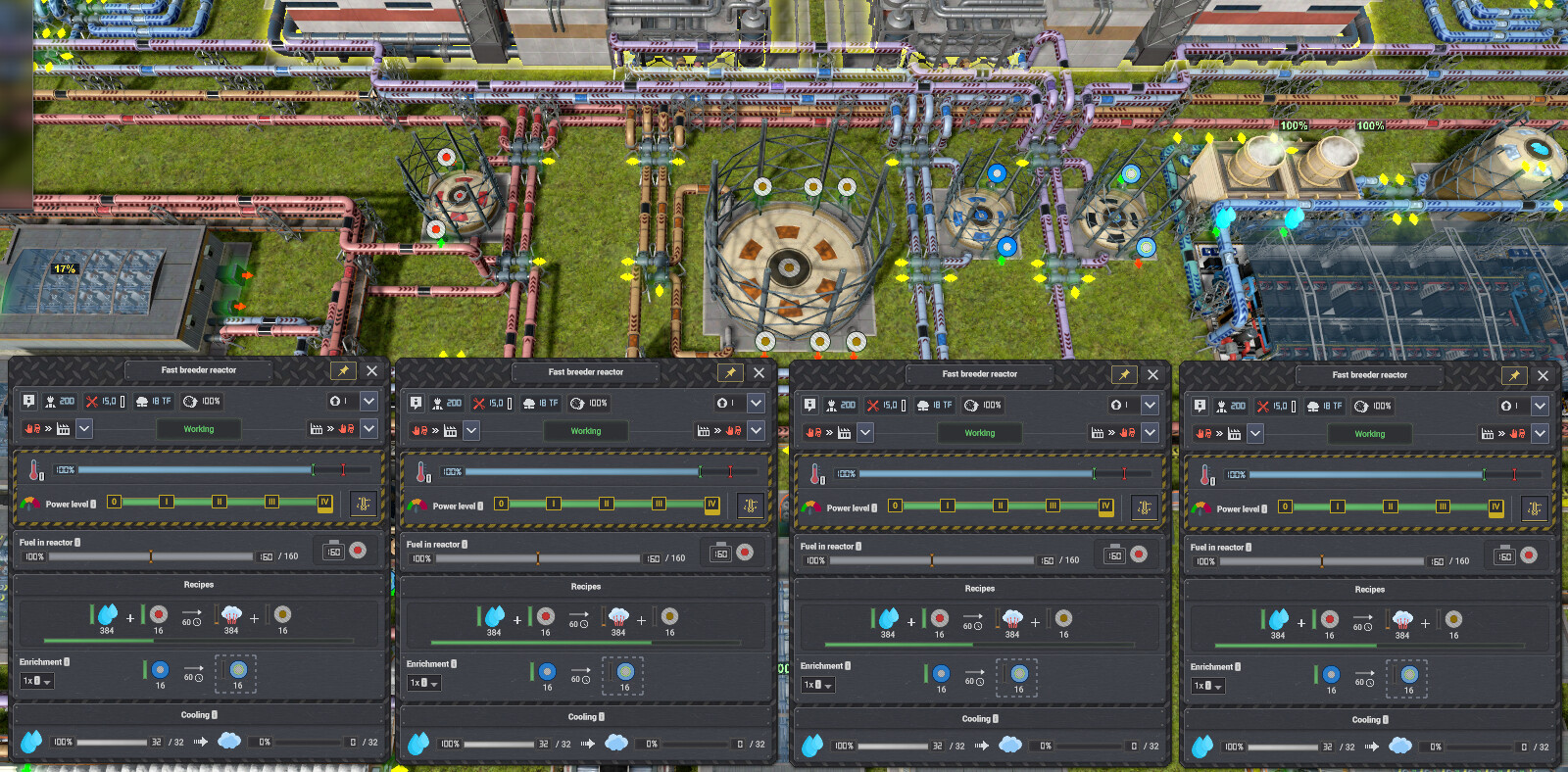
Task: Click the red fuel rod icon in the leftmost Fuel in reactor row
Action: click(358, 551)
